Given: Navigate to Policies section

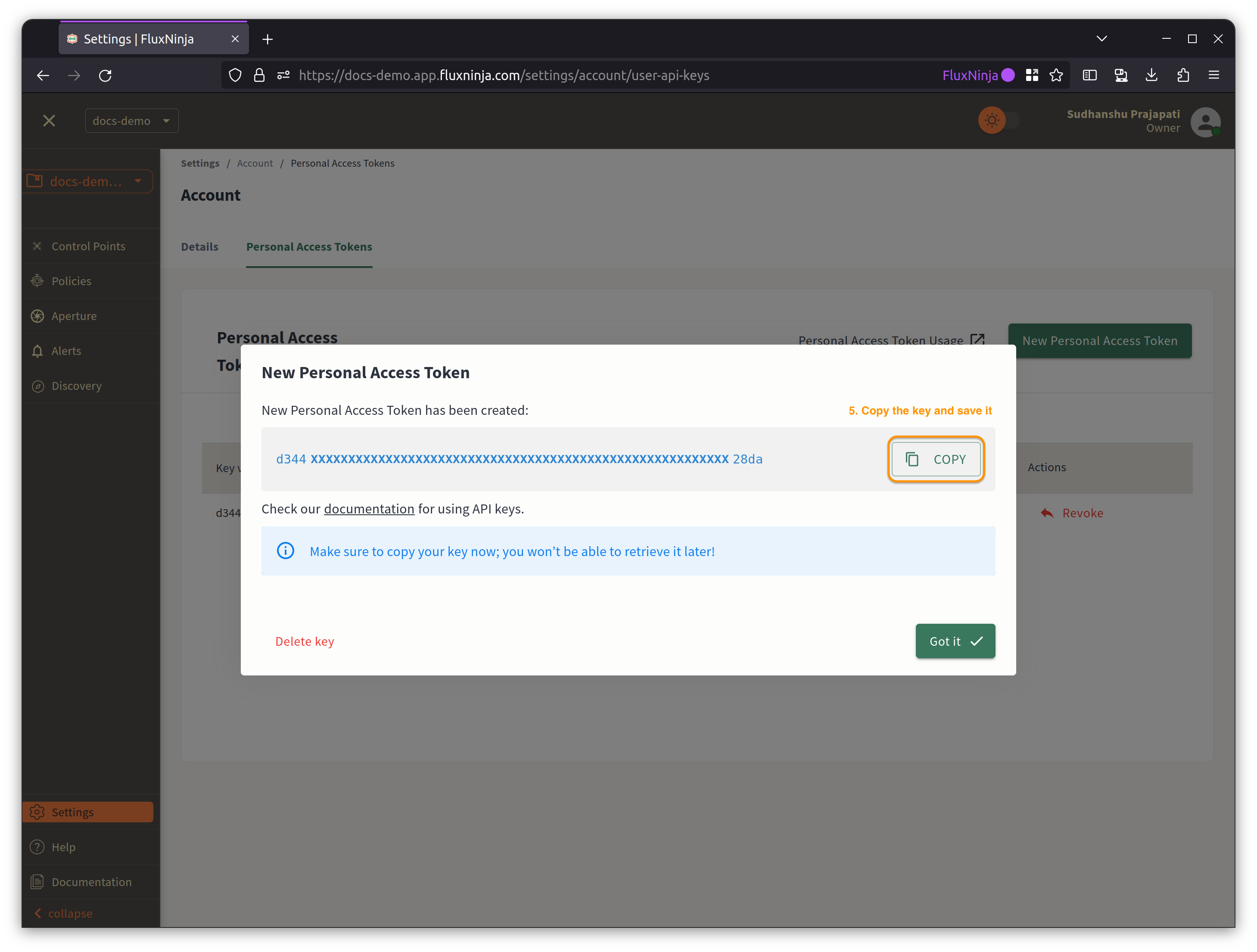Looking at the screenshot, I should click(x=71, y=280).
